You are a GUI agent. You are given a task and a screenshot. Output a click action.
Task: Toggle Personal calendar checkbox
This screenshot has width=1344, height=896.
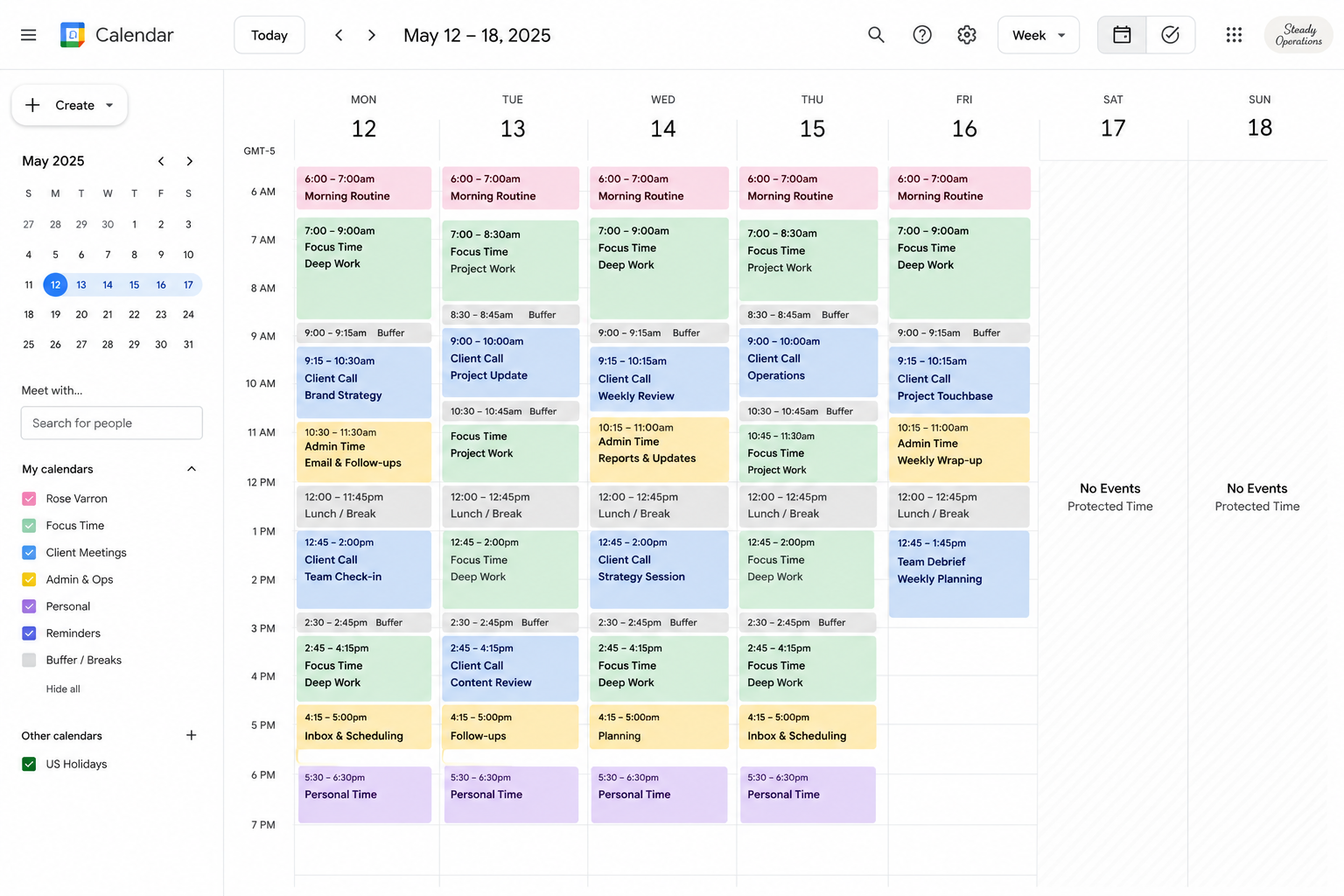point(29,606)
